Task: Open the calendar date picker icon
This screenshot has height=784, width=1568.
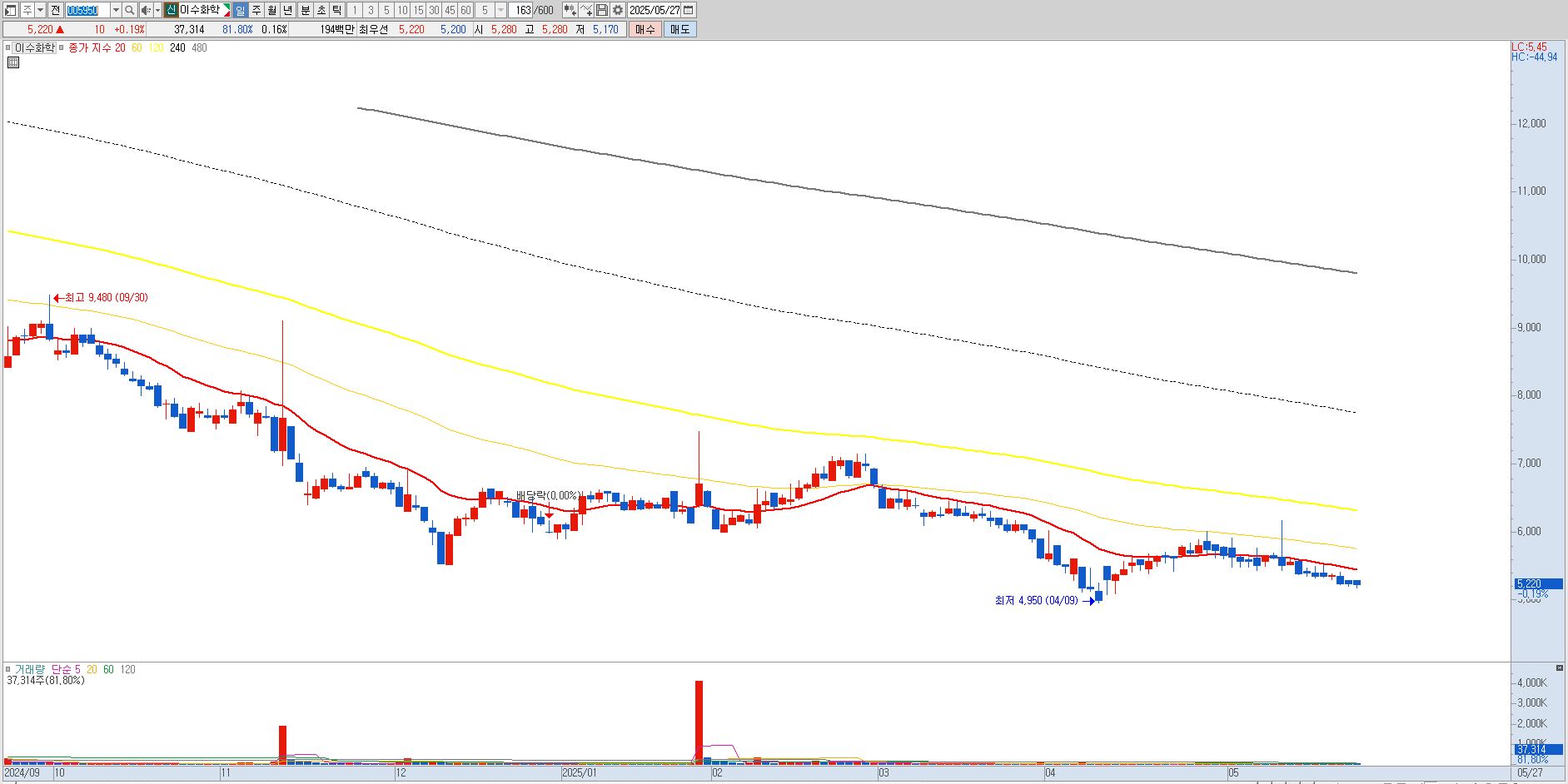Action: pyautogui.click(x=689, y=10)
